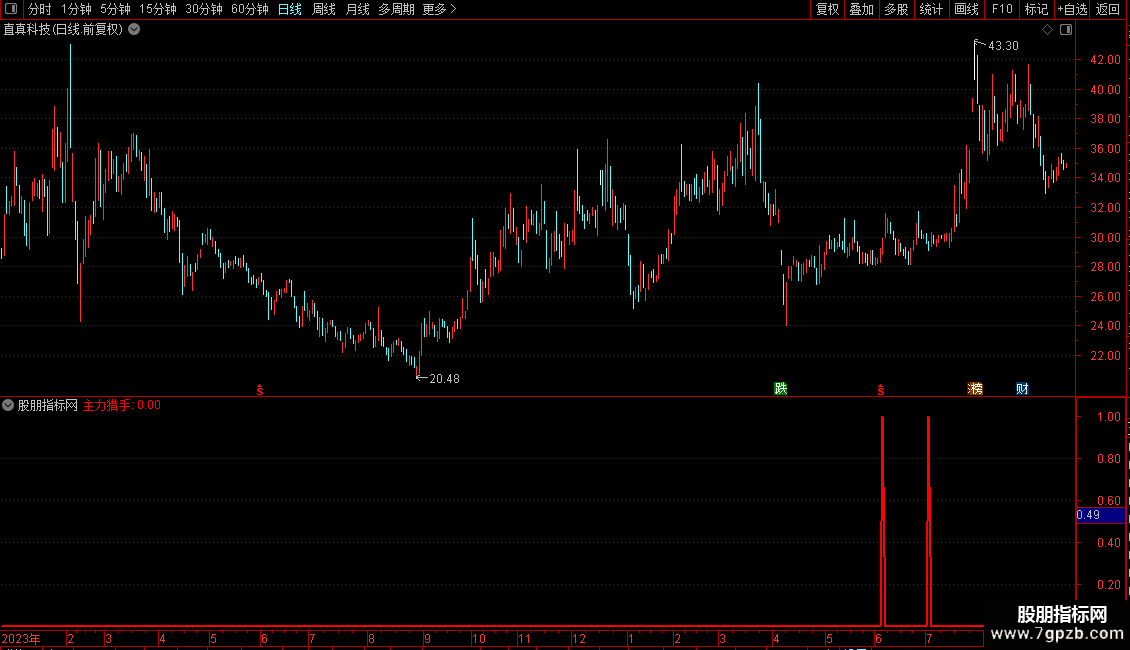Click the 2023年 timeline label
Screen dimensions: 1130x650
pos(21,638)
